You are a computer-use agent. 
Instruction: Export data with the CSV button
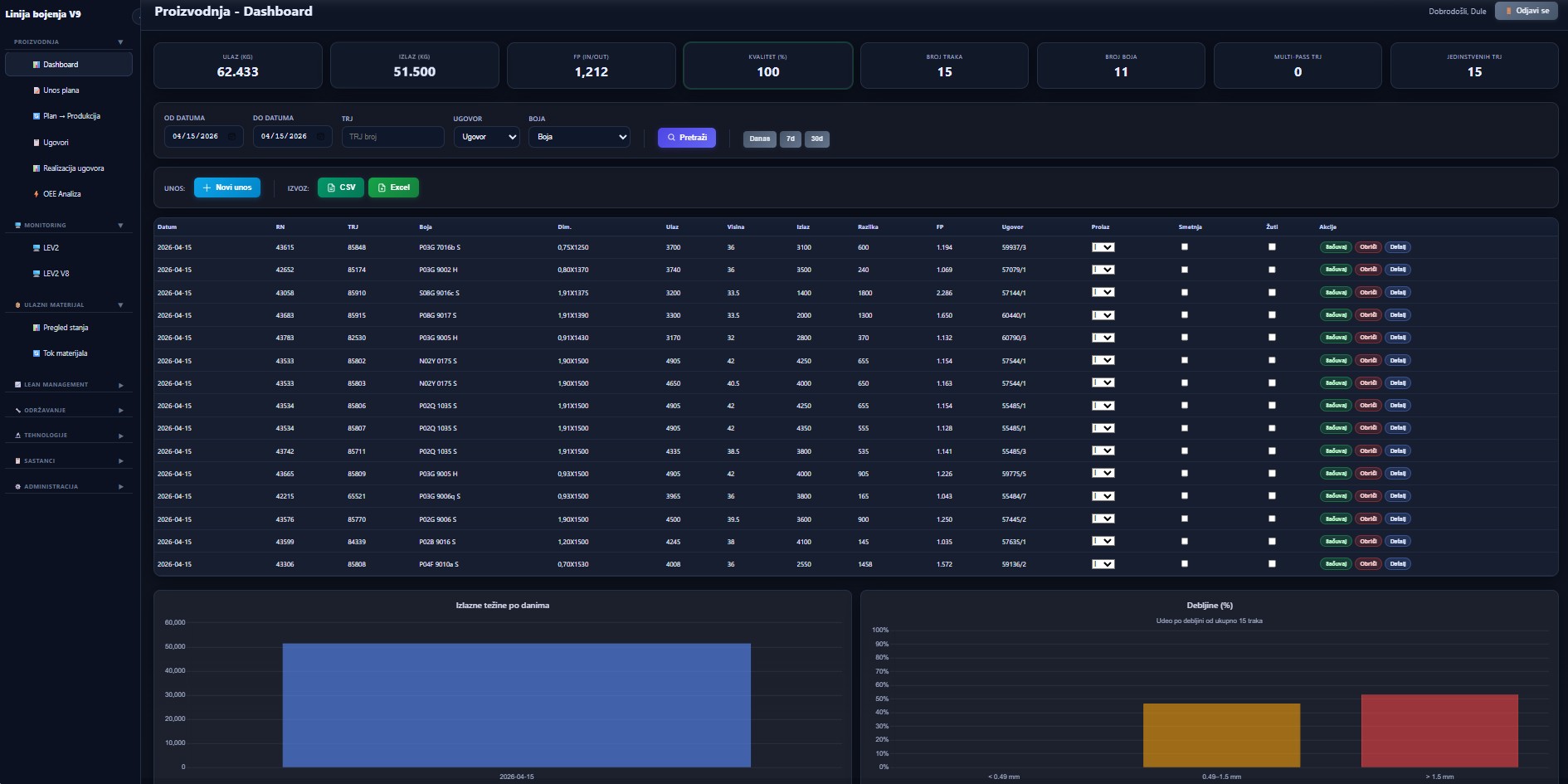pyautogui.click(x=341, y=187)
